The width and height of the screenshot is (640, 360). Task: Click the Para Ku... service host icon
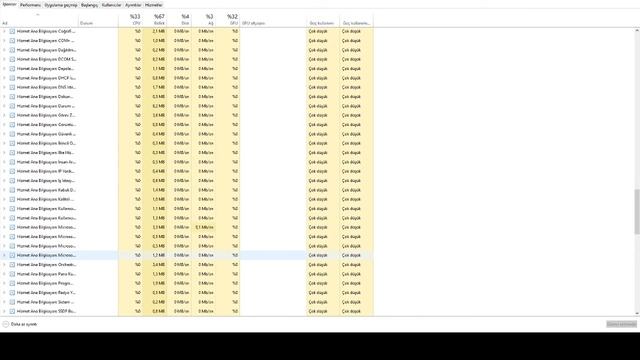[x=12, y=274]
